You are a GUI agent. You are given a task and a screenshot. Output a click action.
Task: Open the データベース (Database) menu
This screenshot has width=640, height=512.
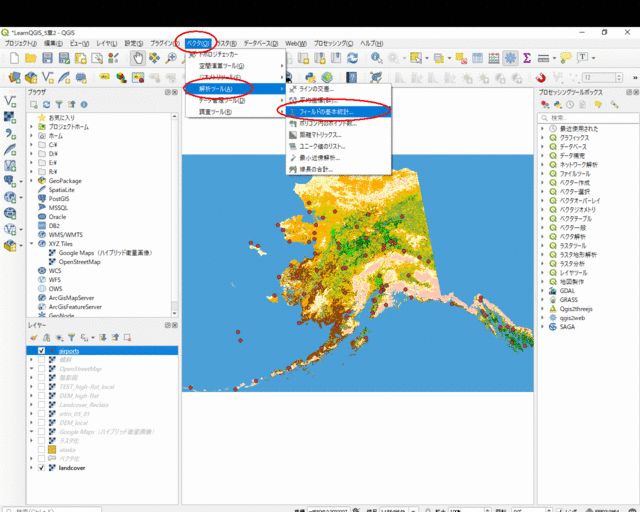pos(261,43)
